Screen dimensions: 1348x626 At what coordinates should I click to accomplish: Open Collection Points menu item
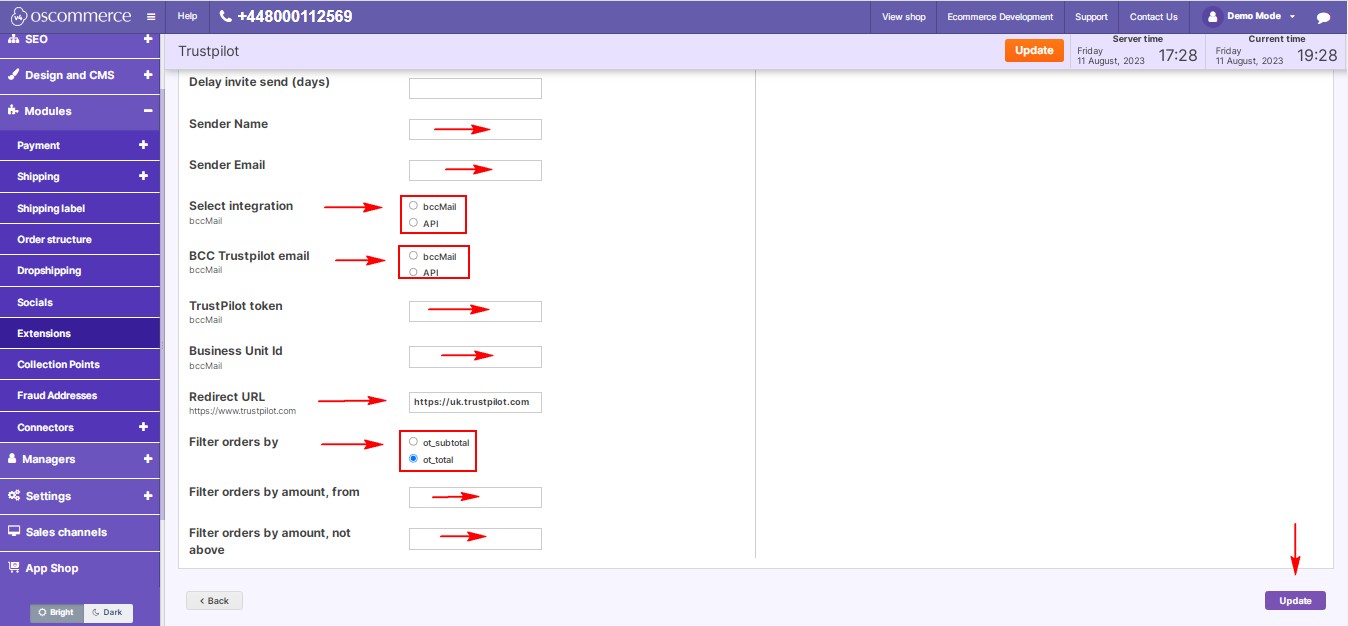pyautogui.click(x=80, y=364)
